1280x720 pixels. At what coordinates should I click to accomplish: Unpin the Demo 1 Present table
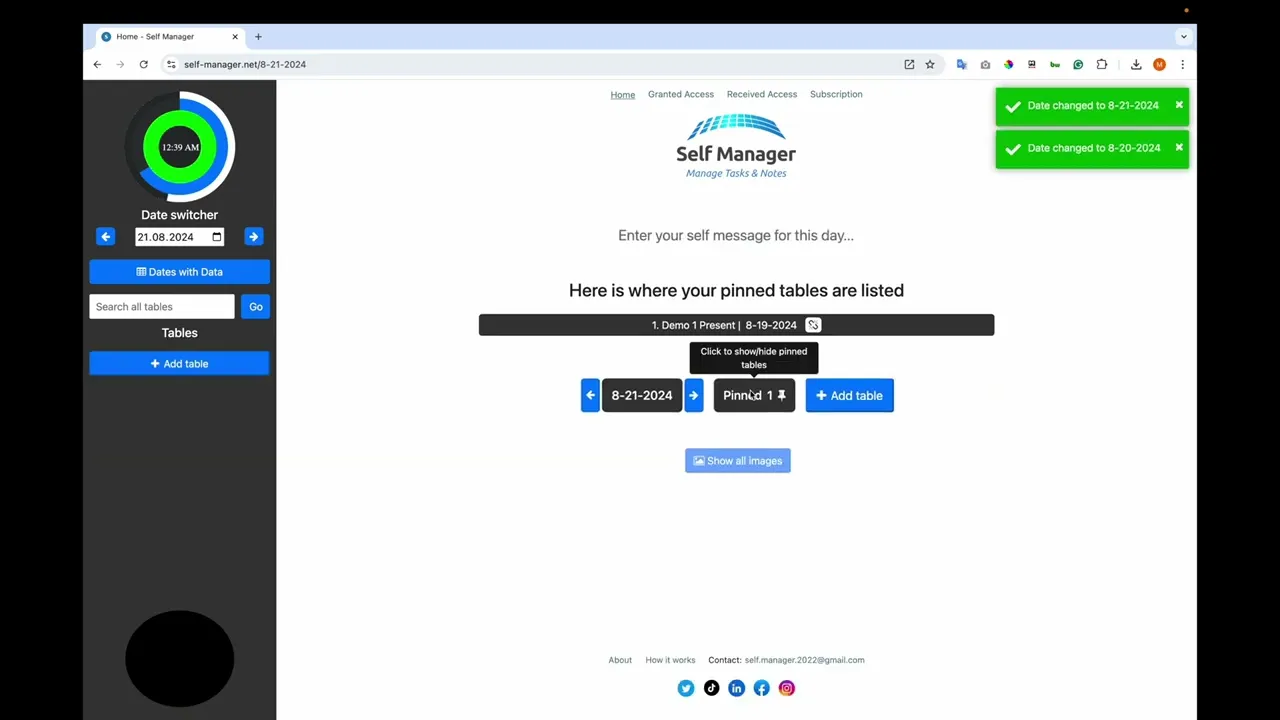click(813, 325)
